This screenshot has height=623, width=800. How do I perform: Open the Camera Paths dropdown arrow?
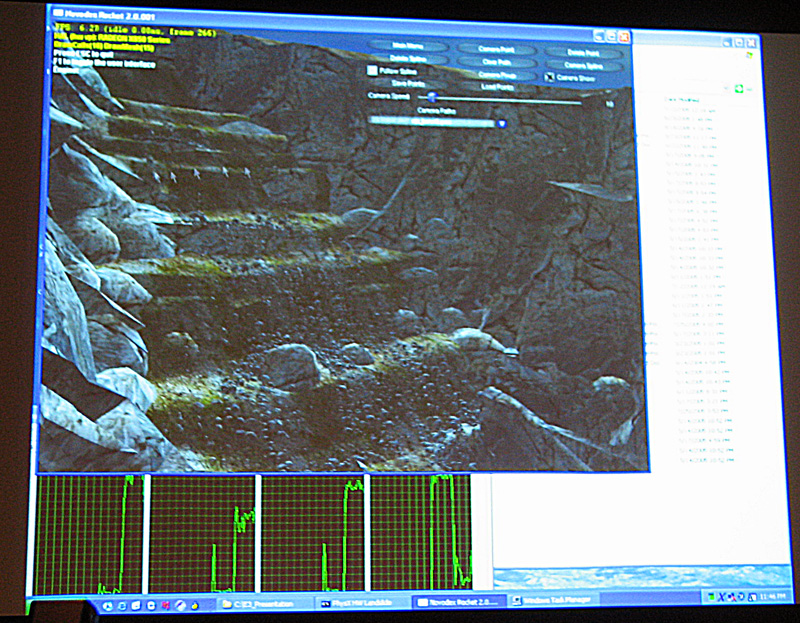tap(502, 124)
